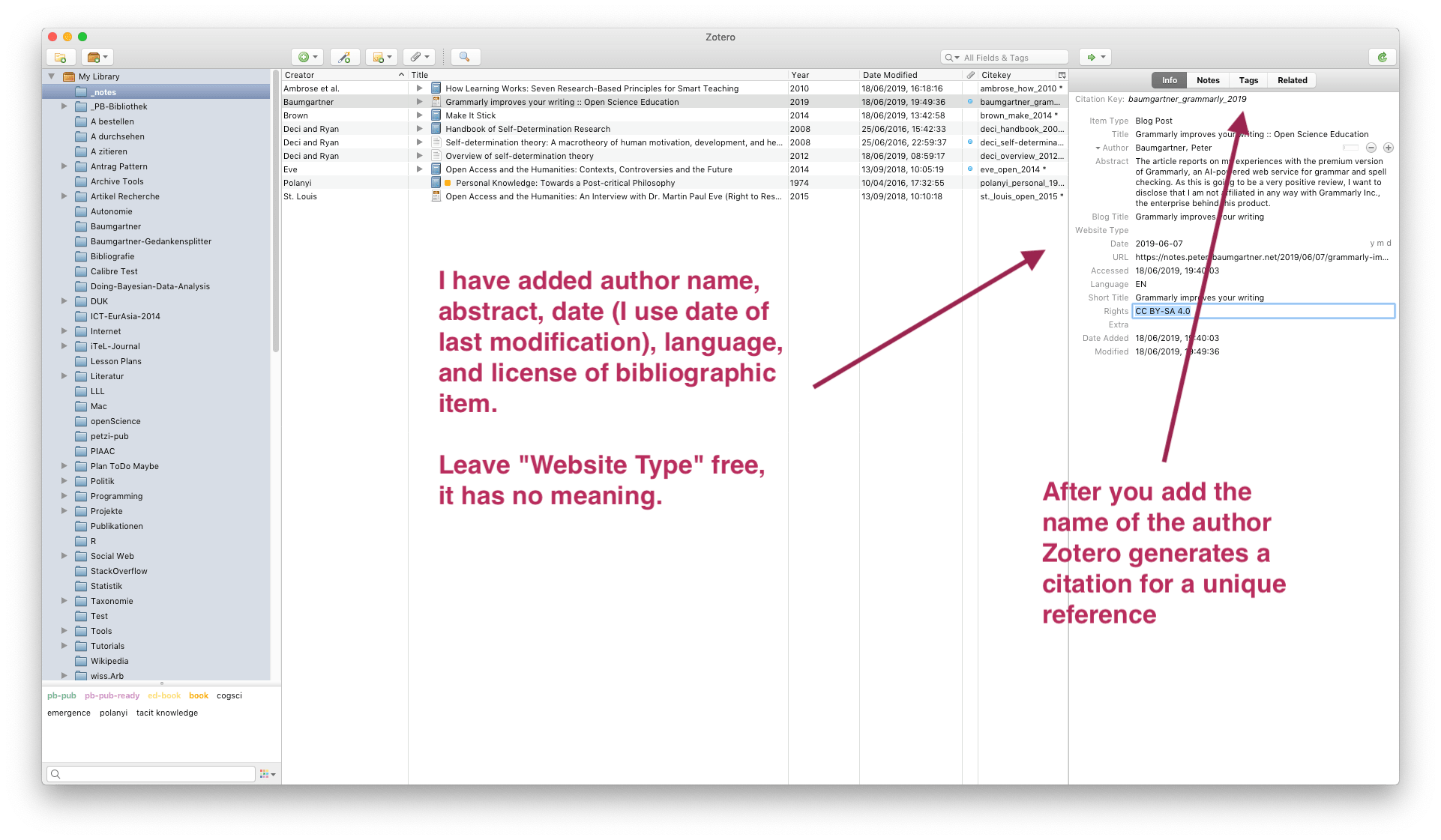Sync library using the green sync icon

(1382, 57)
